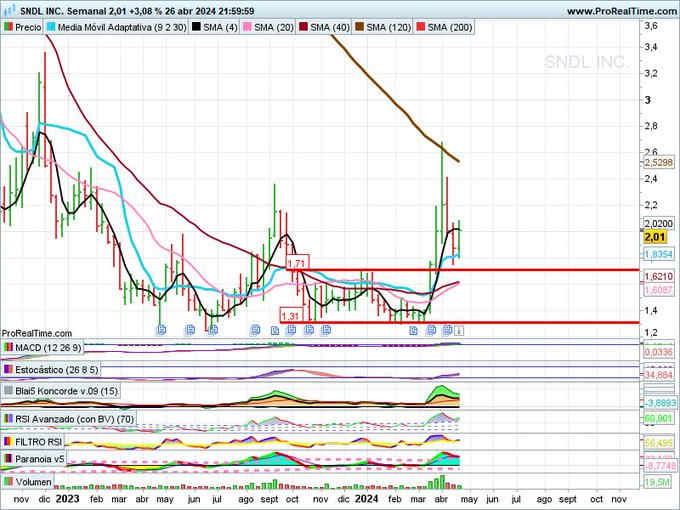Click the Volumen indicator icon

8,481
